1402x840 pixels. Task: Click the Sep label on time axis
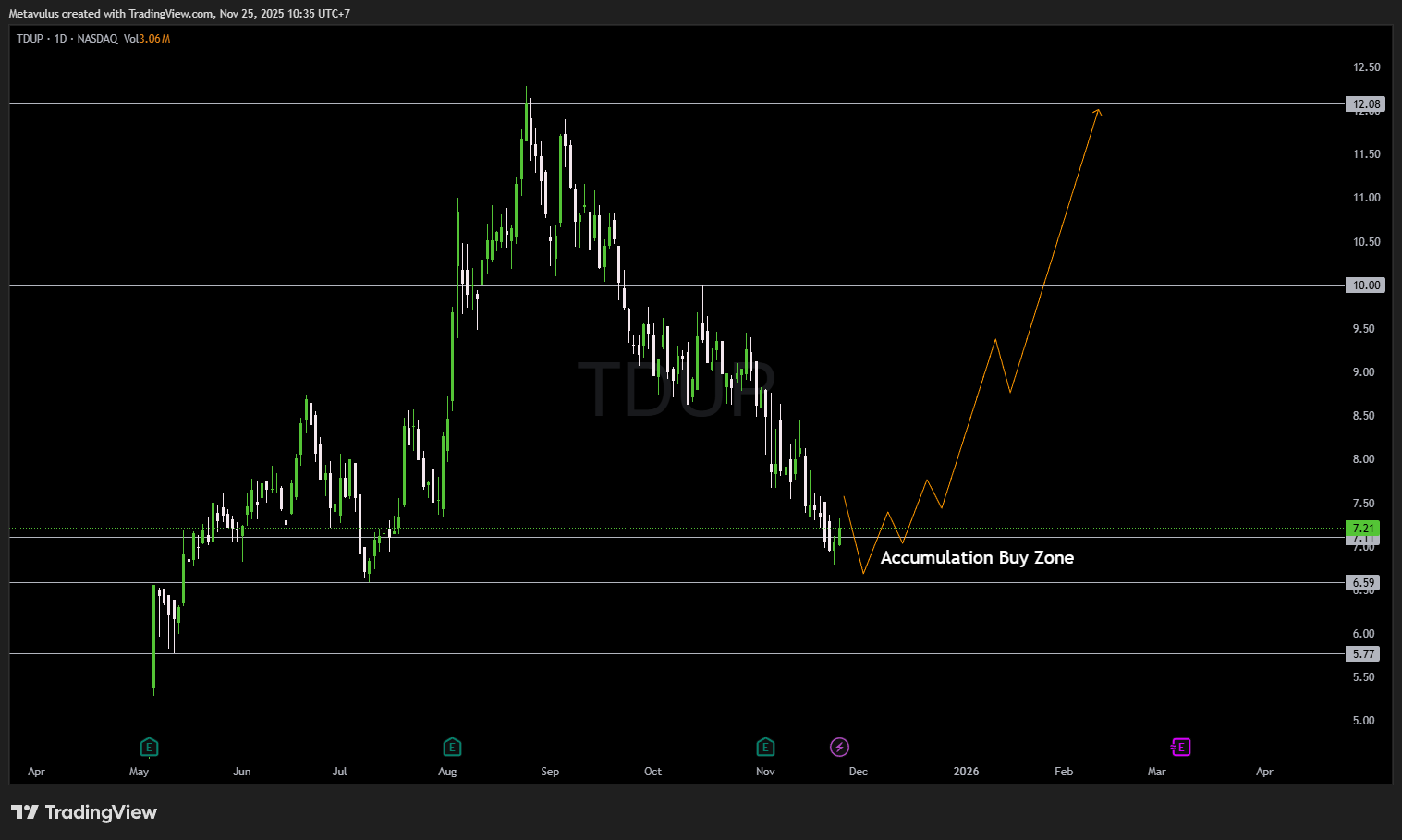(550, 772)
